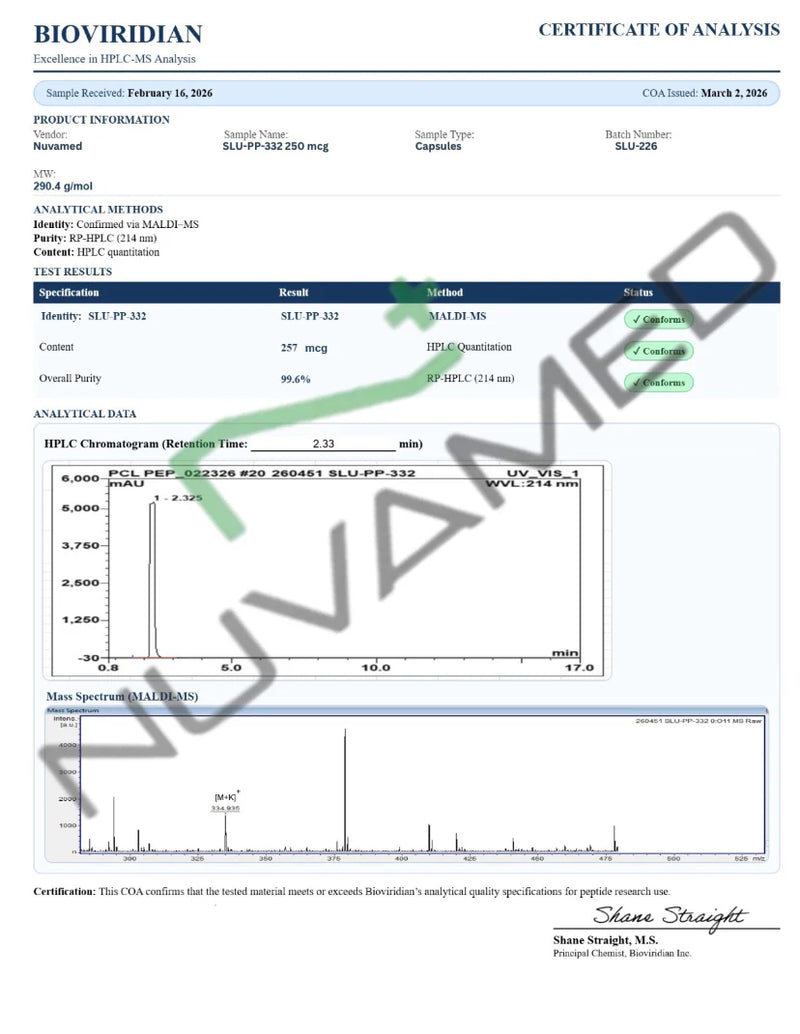This screenshot has width=800, height=1034.
Task: Select sample name SLU-PP-332 250 mcg
Action: click(276, 146)
